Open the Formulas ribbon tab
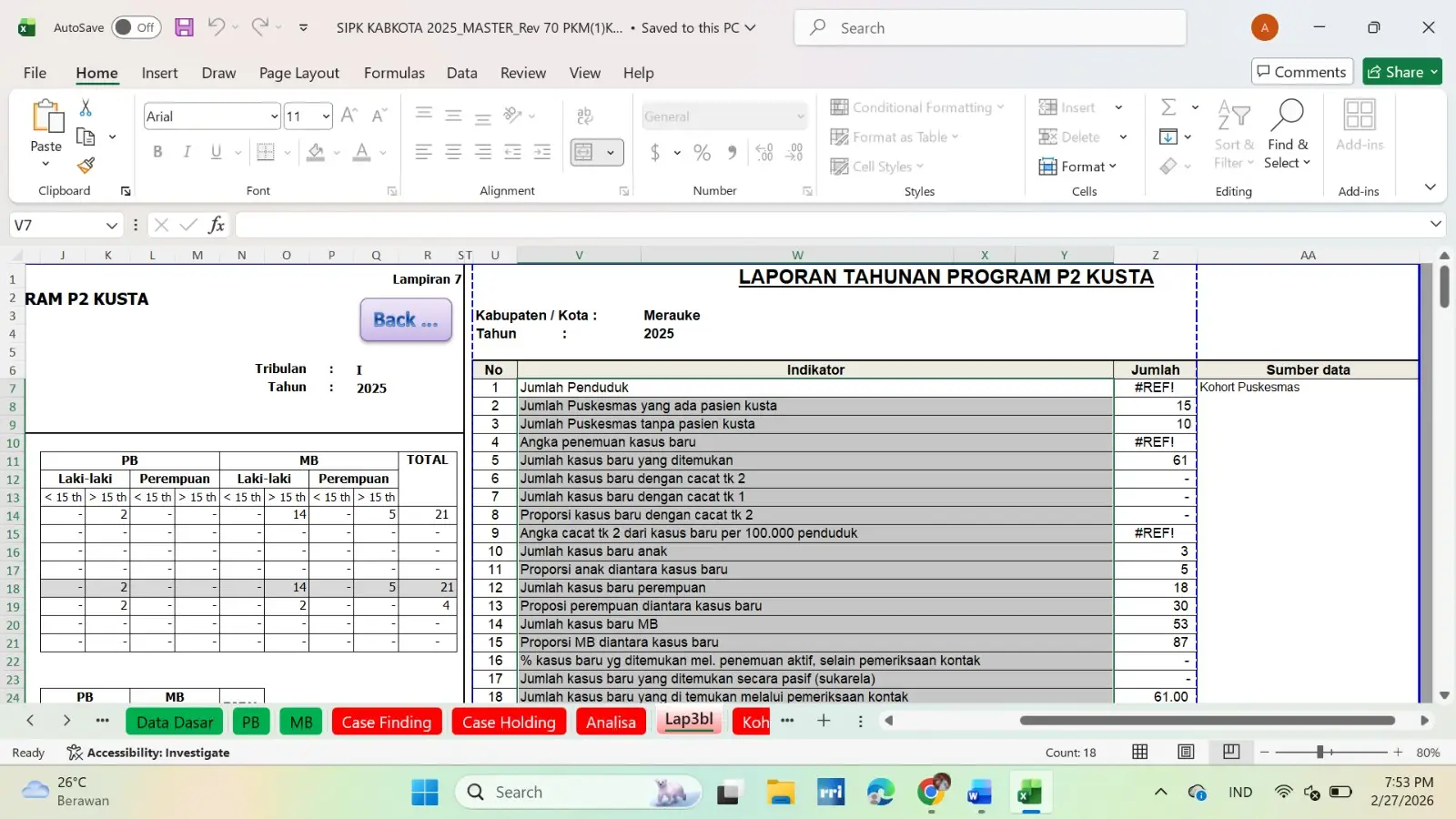The image size is (1456, 819). click(394, 73)
